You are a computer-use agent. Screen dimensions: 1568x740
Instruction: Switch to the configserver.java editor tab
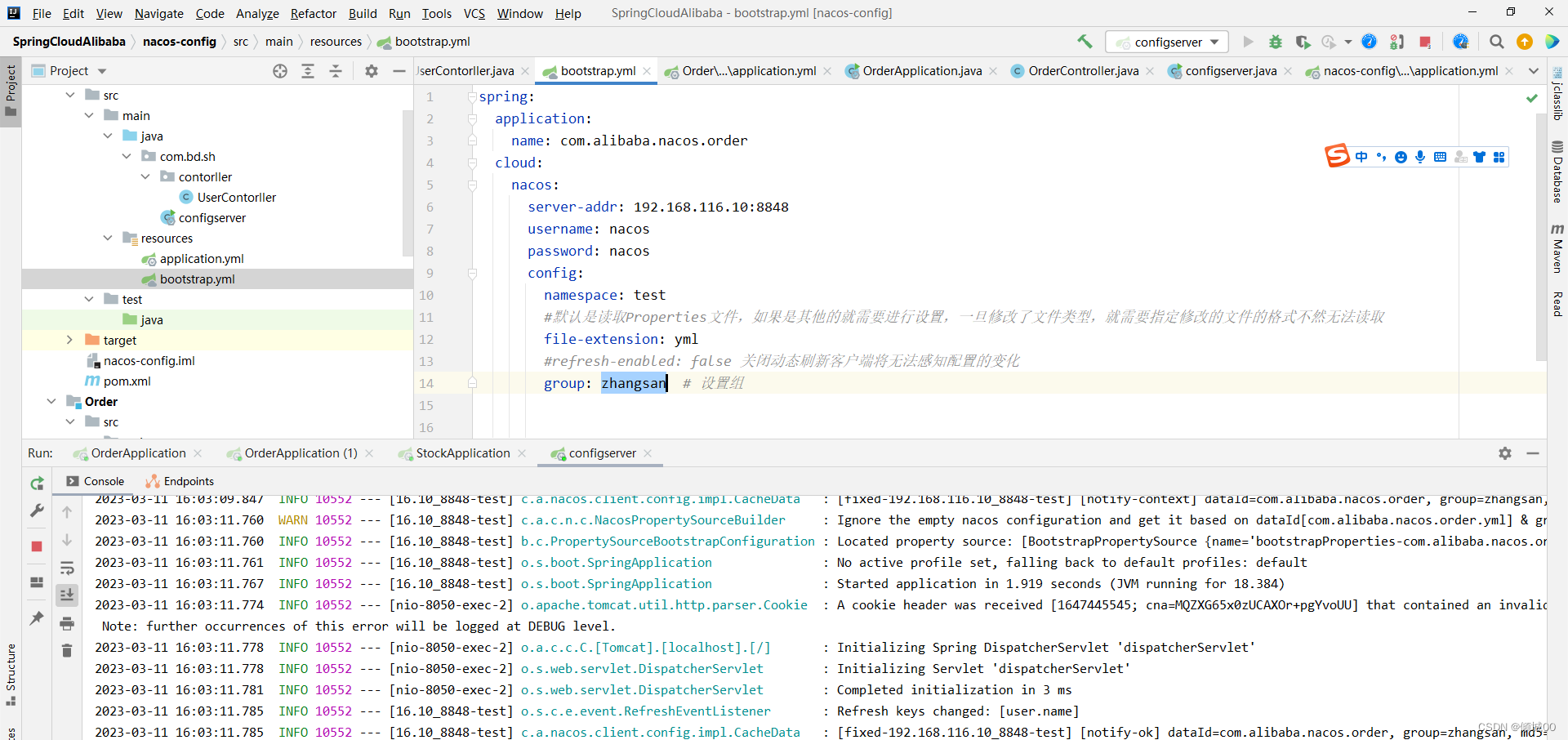[x=1231, y=71]
